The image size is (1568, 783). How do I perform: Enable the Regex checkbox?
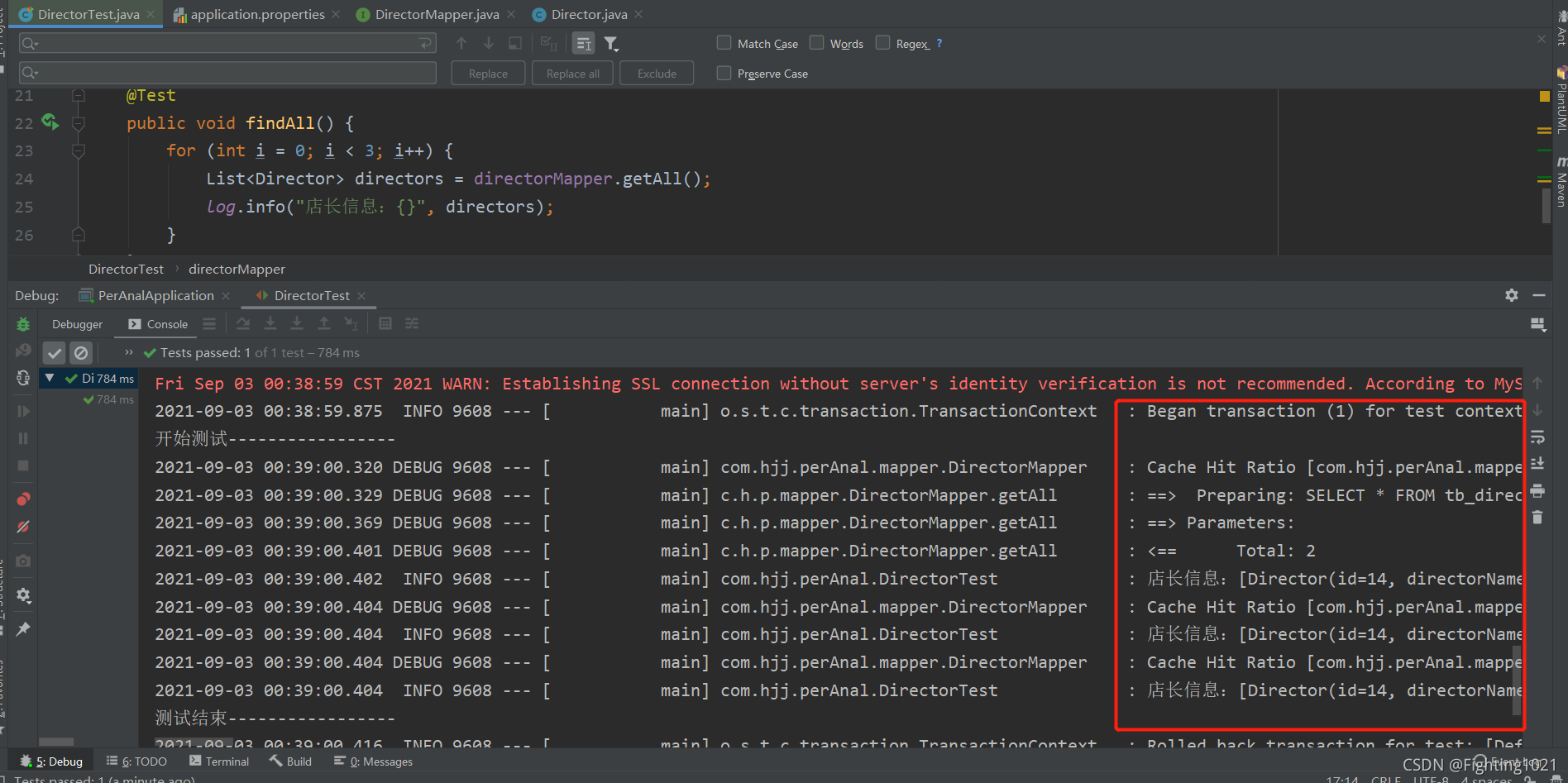coord(882,43)
